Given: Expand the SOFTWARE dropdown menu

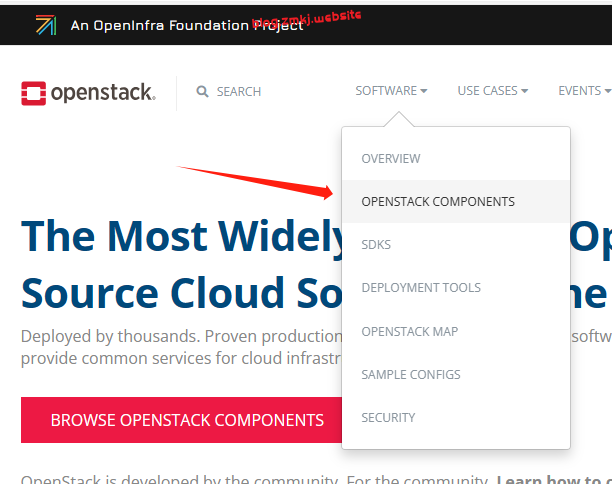Looking at the screenshot, I should [391, 91].
